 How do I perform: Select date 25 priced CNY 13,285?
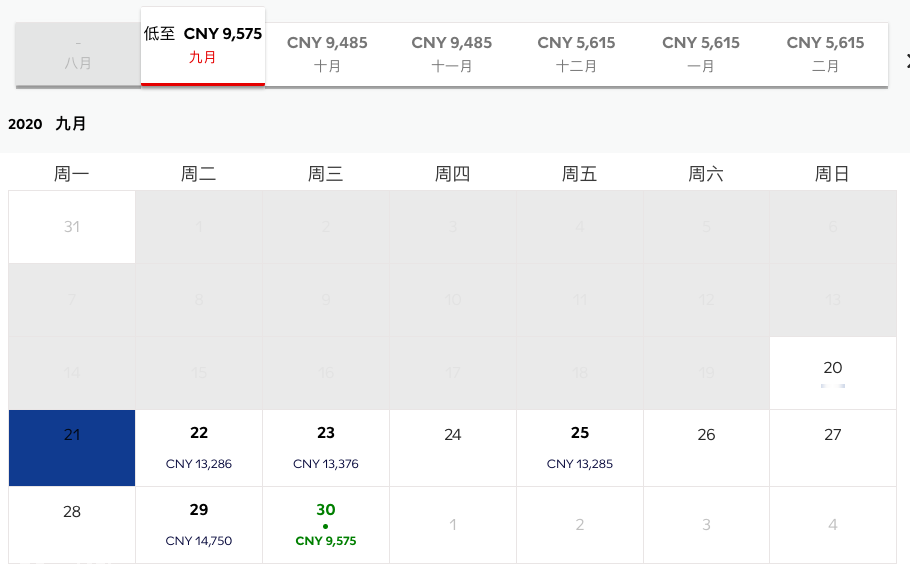pos(580,448)
